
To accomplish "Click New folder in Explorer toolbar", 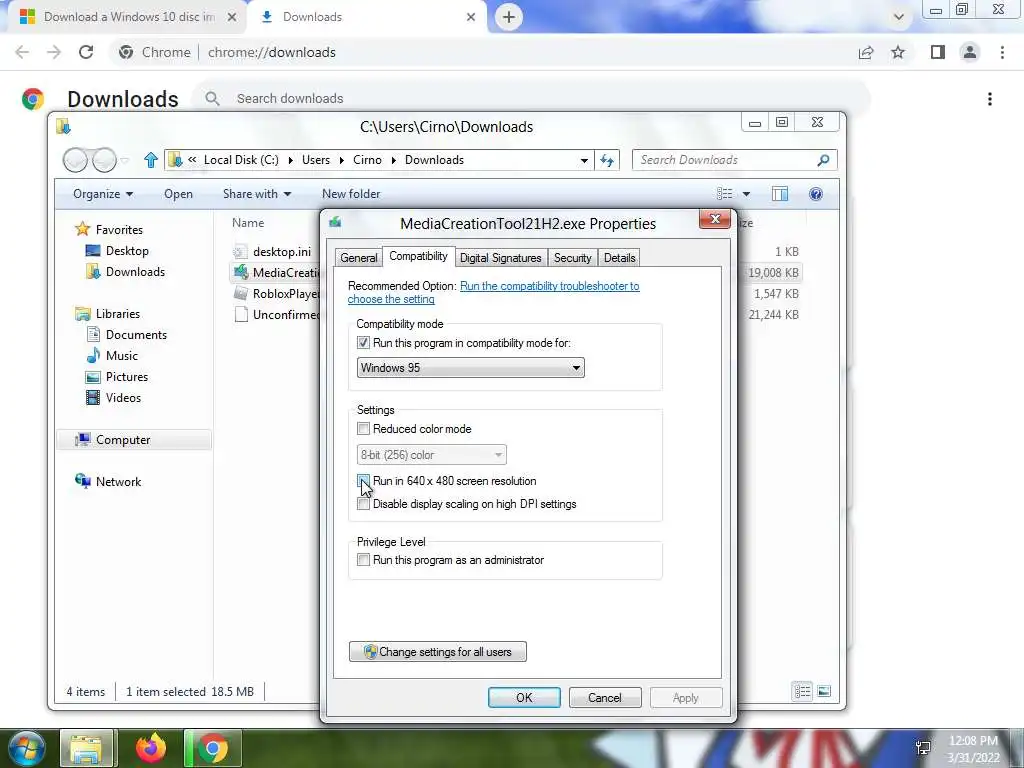I will coord(351,194).
